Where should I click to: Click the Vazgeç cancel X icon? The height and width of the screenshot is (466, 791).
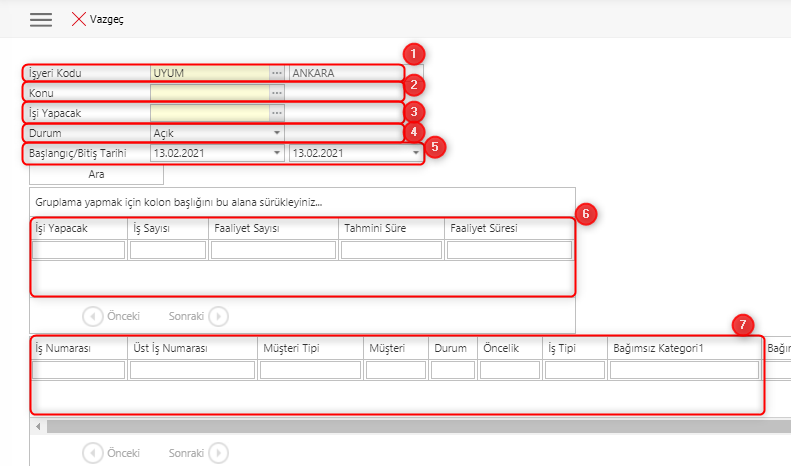pos(78,20)
